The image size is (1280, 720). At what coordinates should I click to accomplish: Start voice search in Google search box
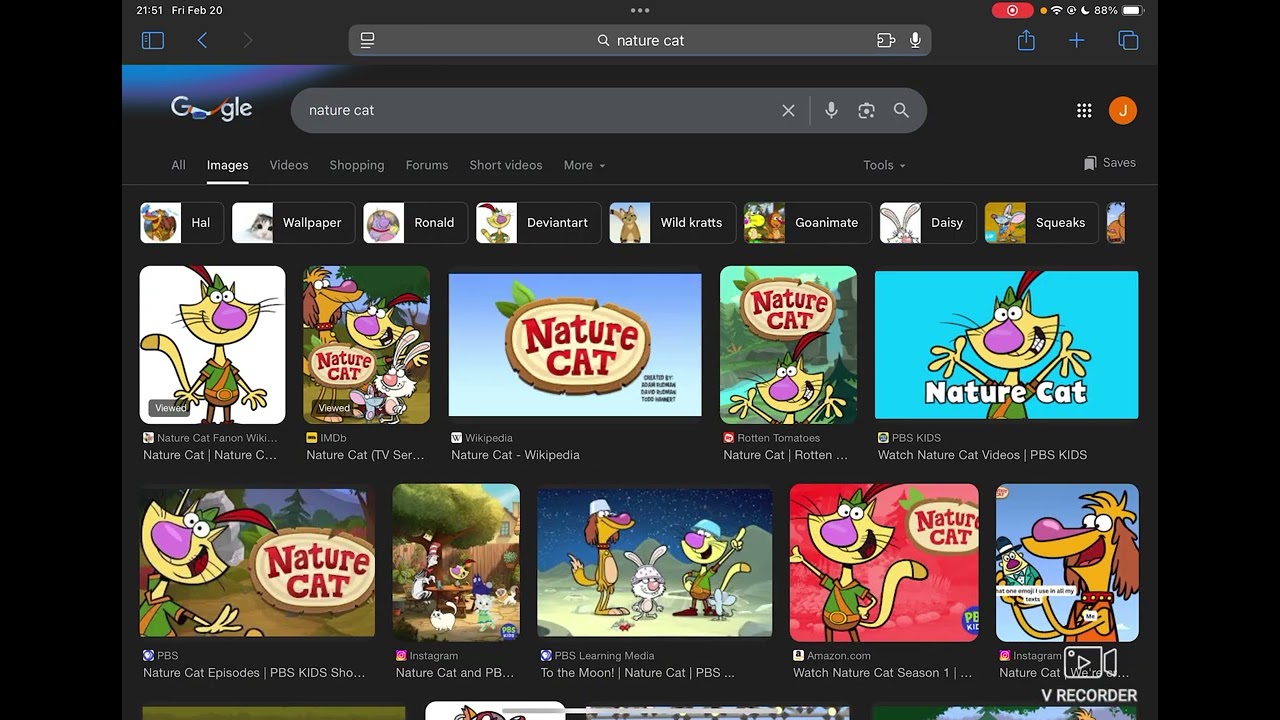point(831,110)
